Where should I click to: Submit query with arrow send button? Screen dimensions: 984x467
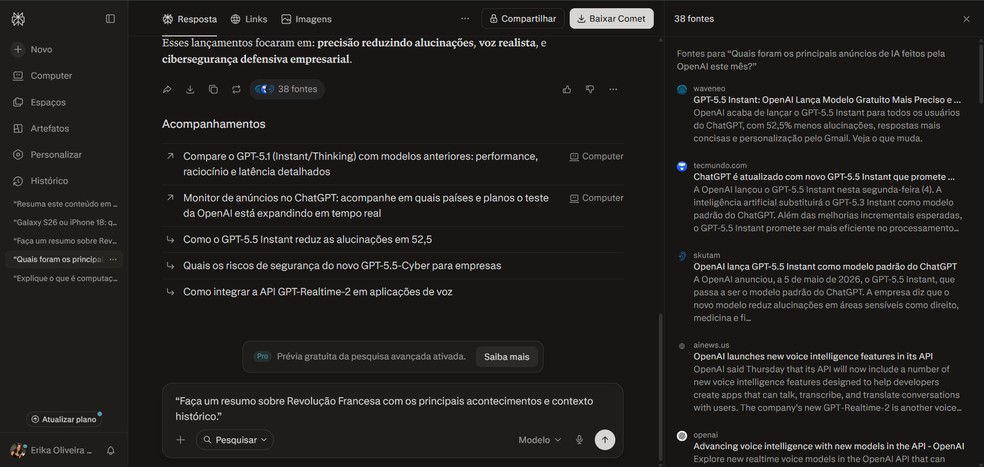pos(605,440)
